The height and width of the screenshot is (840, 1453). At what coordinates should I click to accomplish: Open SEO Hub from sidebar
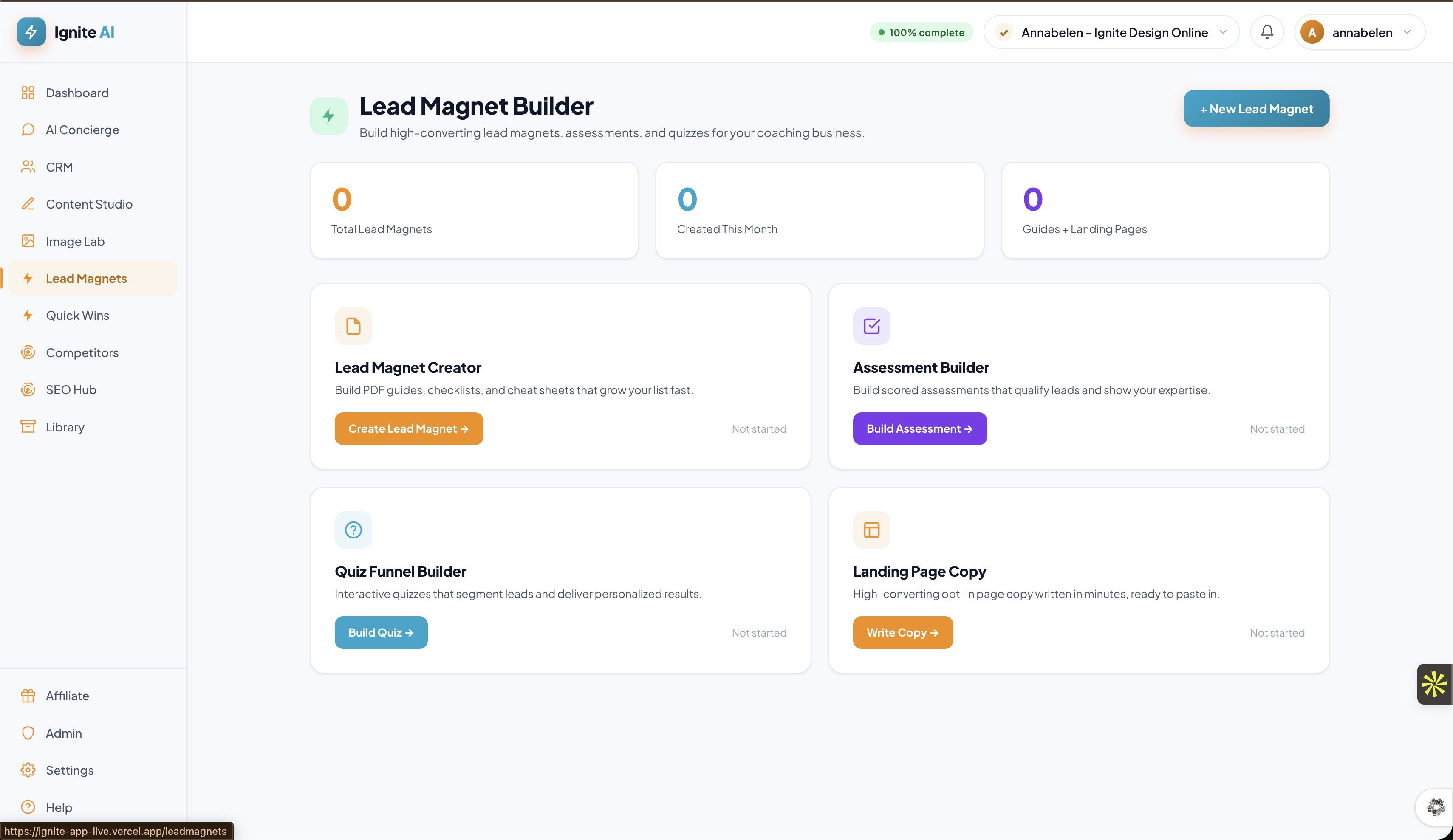pyautogui.click(x=93, y=390)
